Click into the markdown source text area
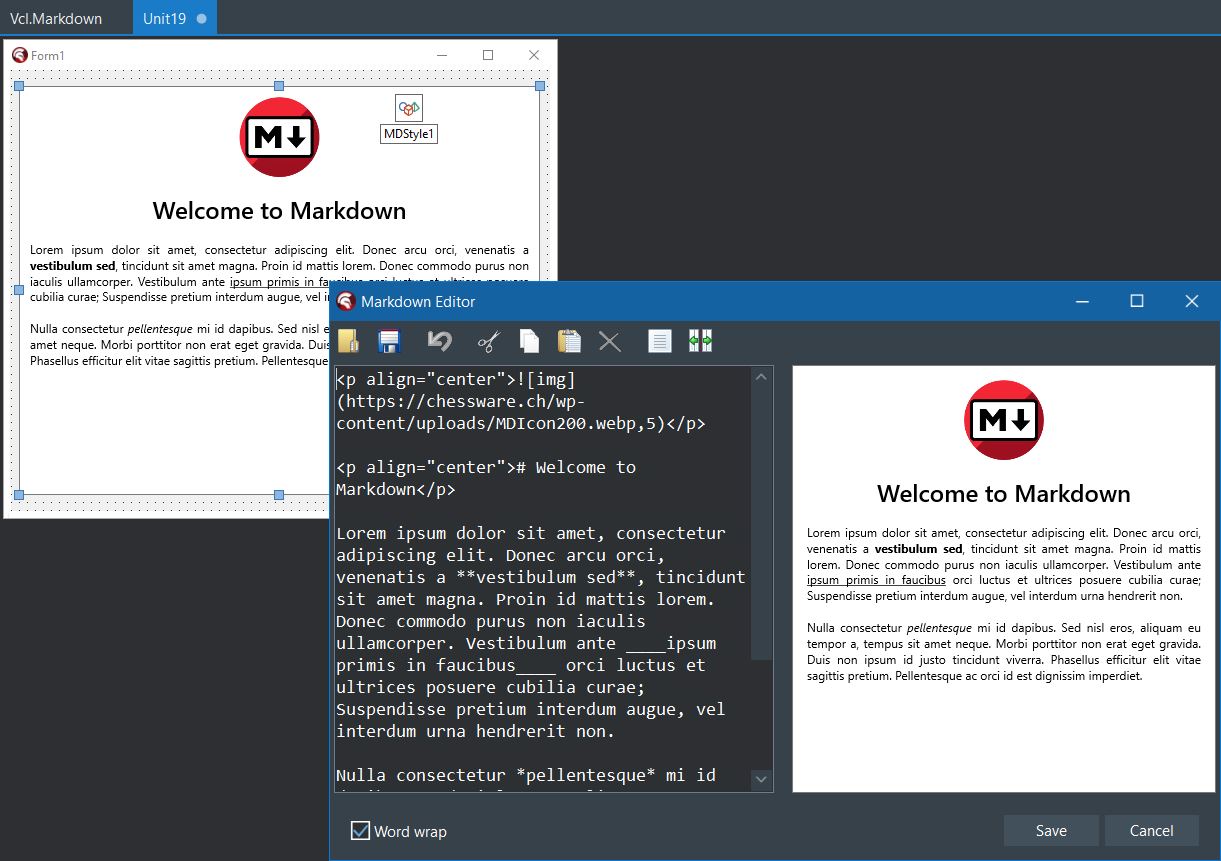This screenshot has width=1221, height=861. click(542, 578)
